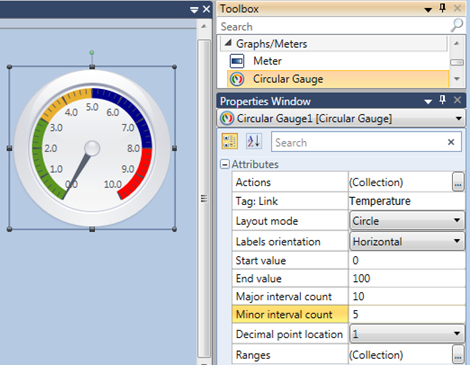The image size is (470, 366).
Task: Click the gauge's green rotation handle
Action: (92, 53)
